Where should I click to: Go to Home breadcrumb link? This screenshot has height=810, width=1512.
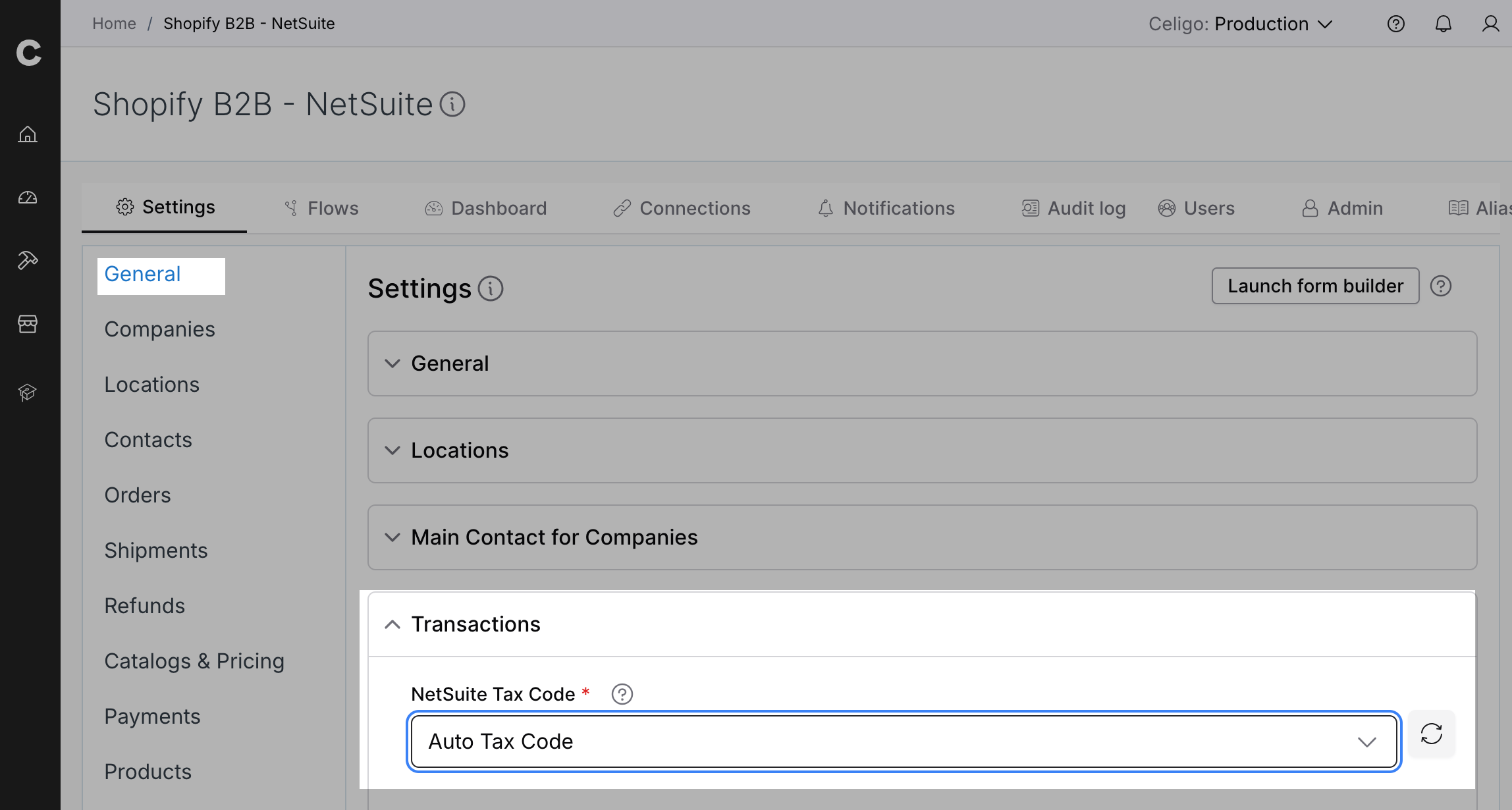114,24
